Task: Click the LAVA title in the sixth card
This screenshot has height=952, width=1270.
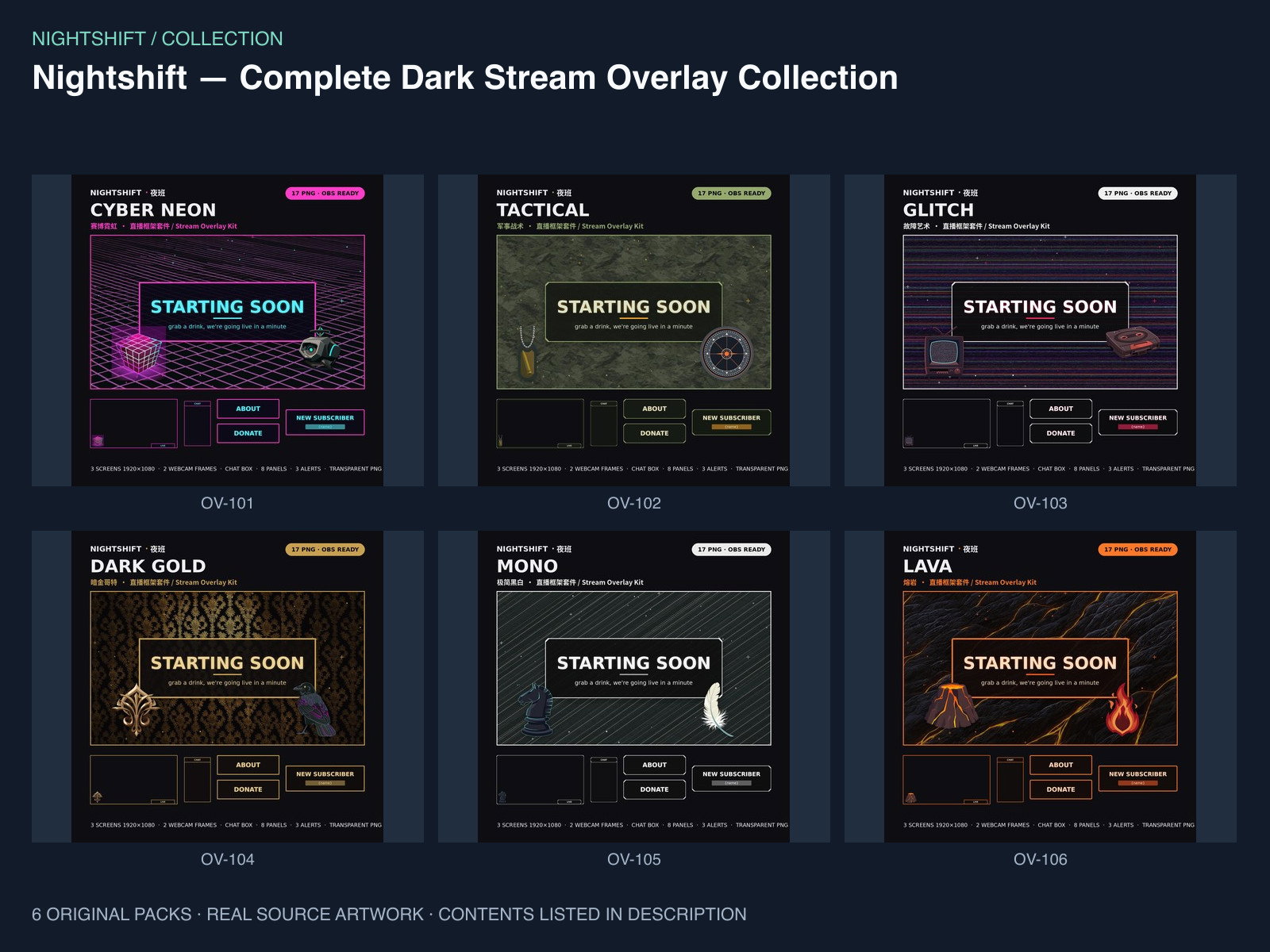Action: [927, 566]
